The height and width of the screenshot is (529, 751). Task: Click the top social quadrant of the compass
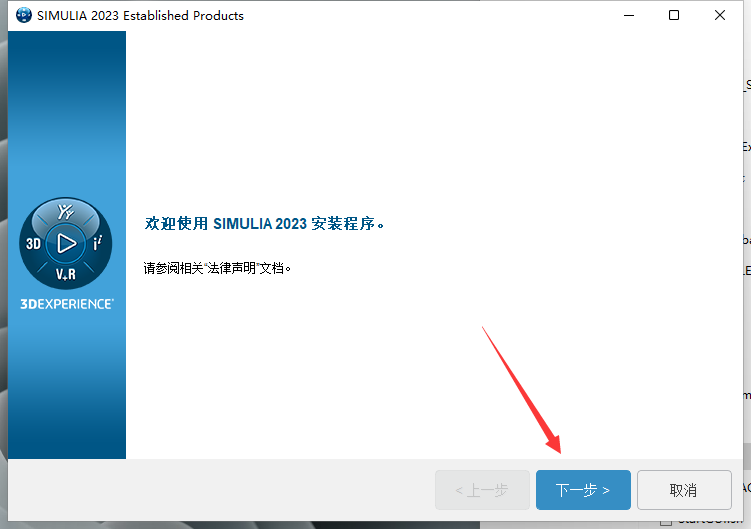click(66, 211)
